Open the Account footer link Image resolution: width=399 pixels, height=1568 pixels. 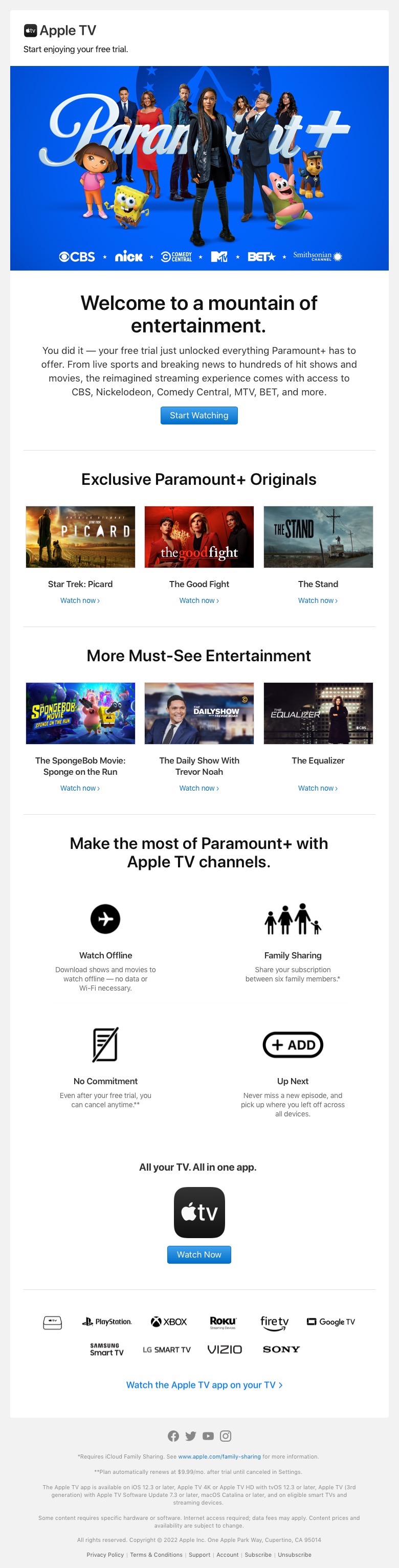point(227,1554)
